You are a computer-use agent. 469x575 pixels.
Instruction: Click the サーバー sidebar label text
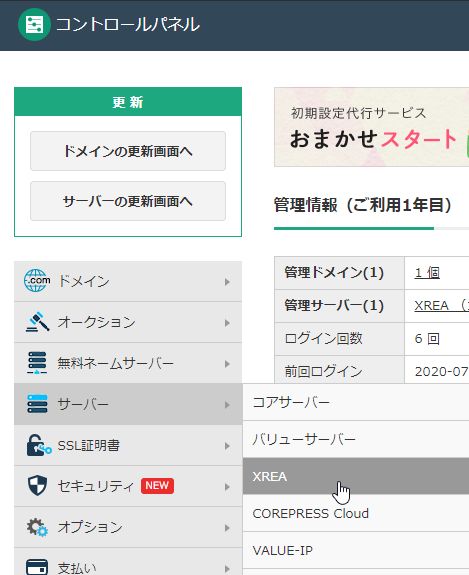tap(83, 404)
